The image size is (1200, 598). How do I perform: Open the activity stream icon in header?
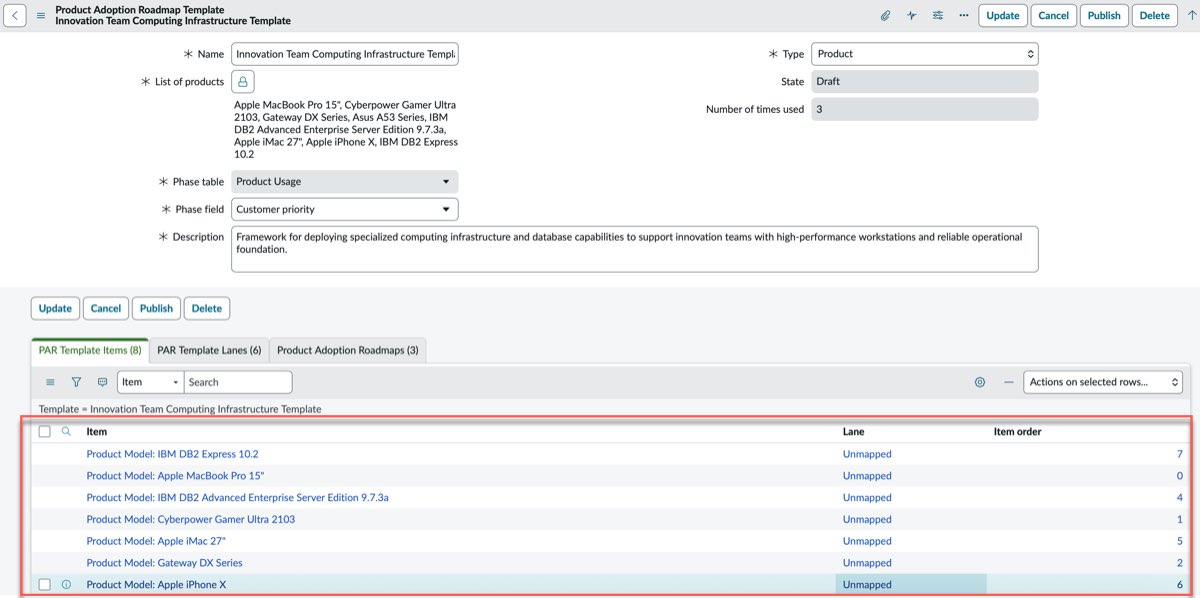pyautogui.click(x=911, y=15)
